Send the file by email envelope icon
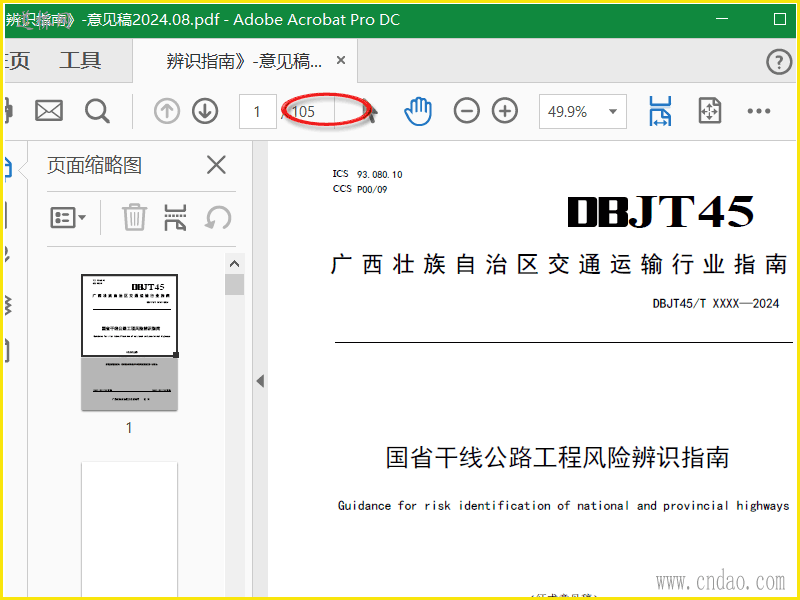Screen dimensions: 800x600 (x=48, y=111)
